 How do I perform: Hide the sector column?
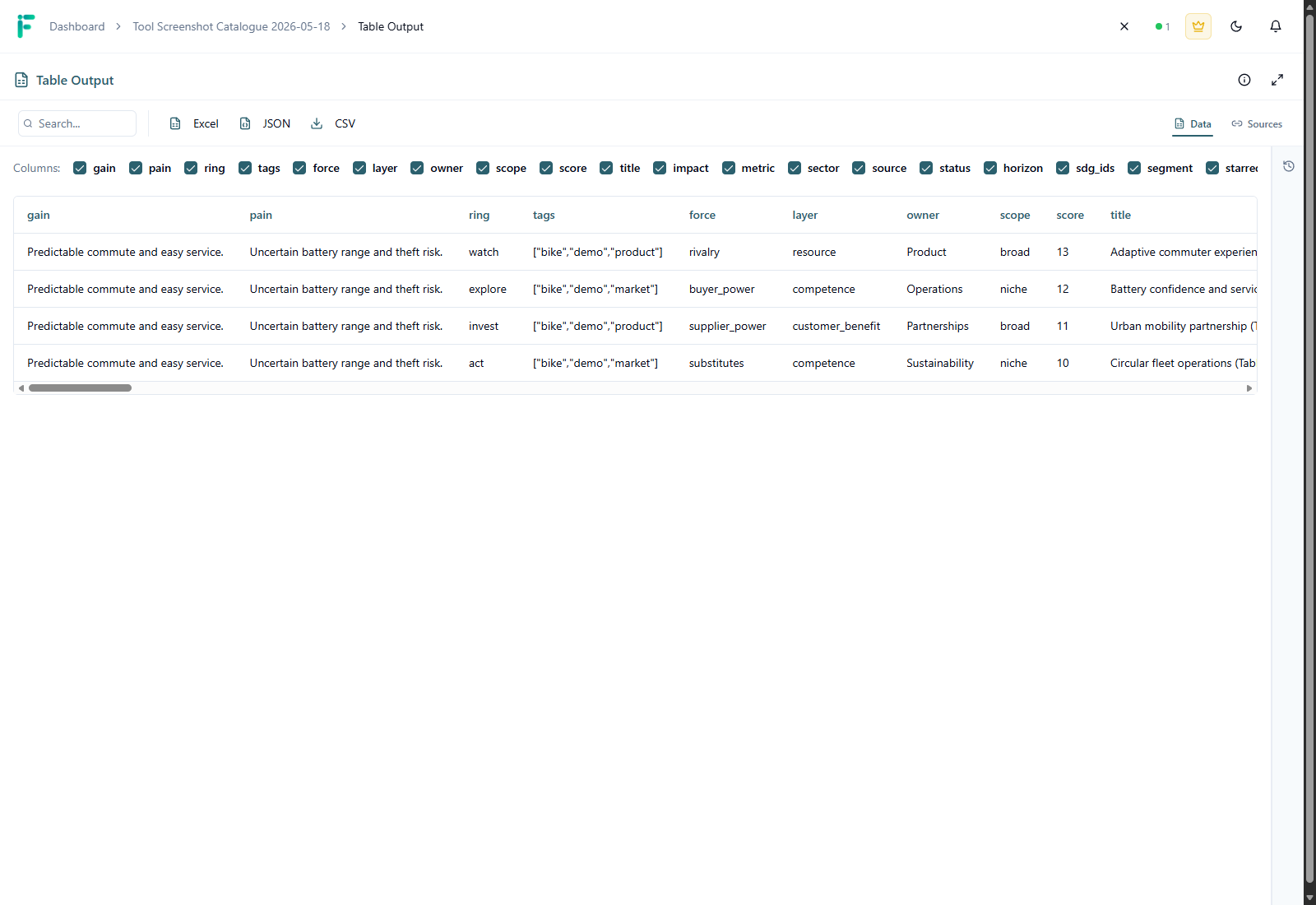click(795, 168)
